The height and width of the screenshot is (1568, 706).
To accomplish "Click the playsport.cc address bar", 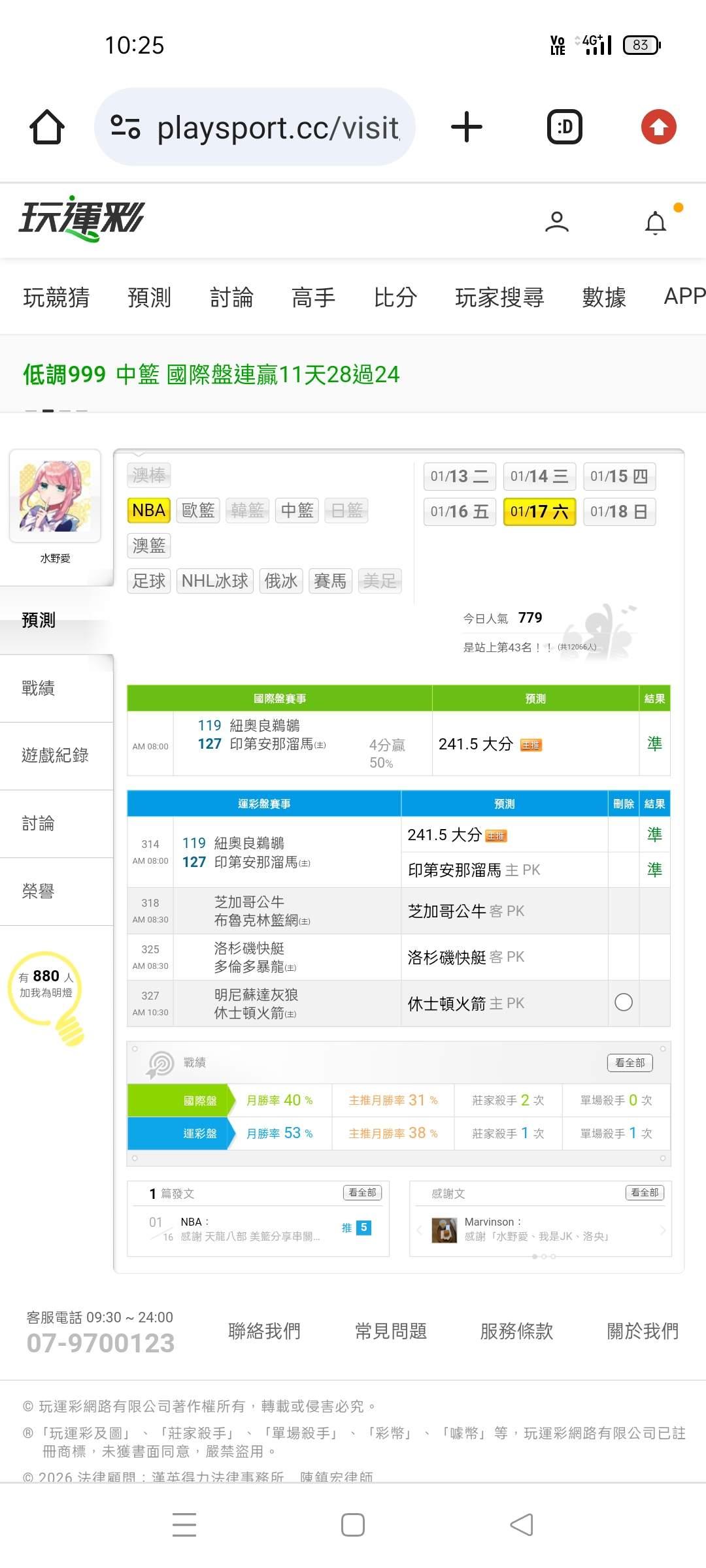I will click(255, 127).
